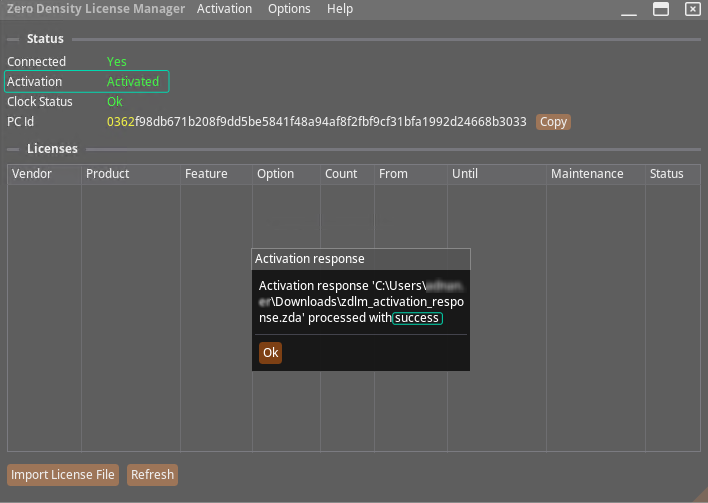708x503 pixels.
Task: Open the Options menu
Action: 289,9
